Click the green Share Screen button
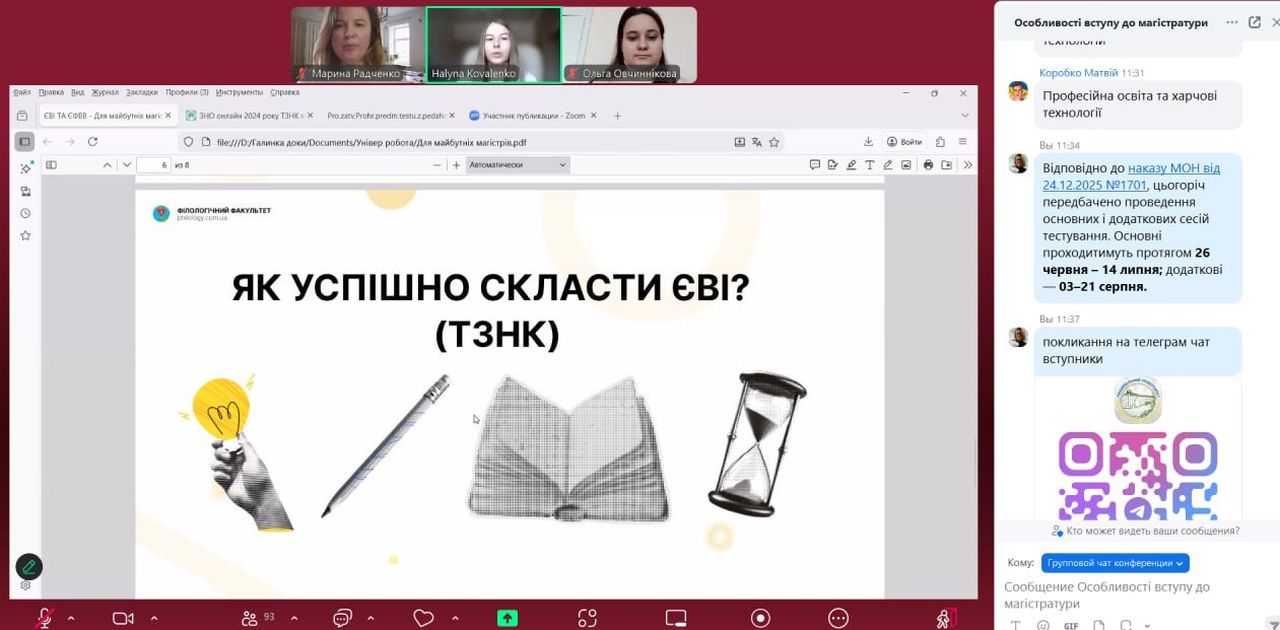The width and height of the screenshot is (1280, 630). (x=508, y=618)
